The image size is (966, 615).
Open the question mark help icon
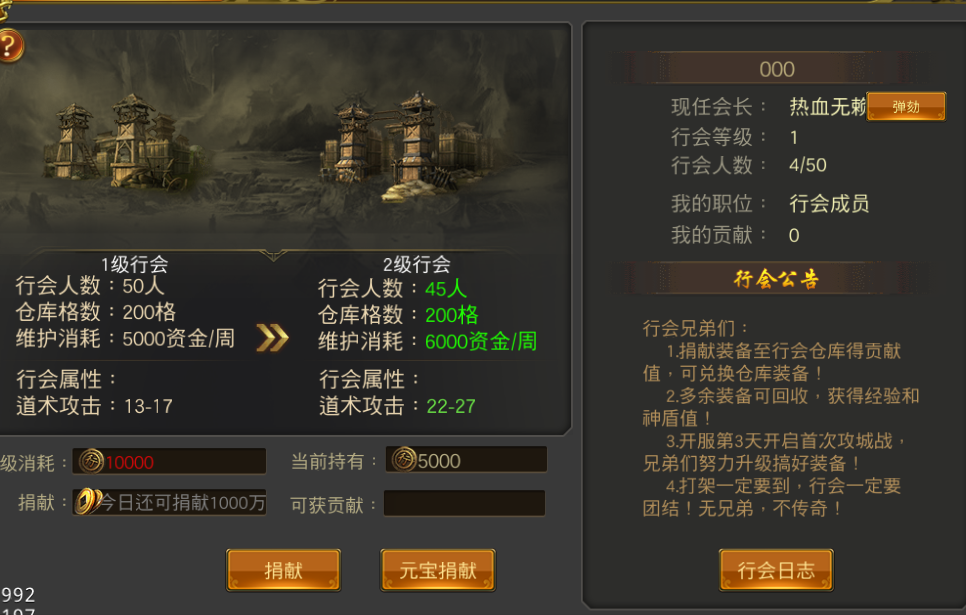click(9, 46)
